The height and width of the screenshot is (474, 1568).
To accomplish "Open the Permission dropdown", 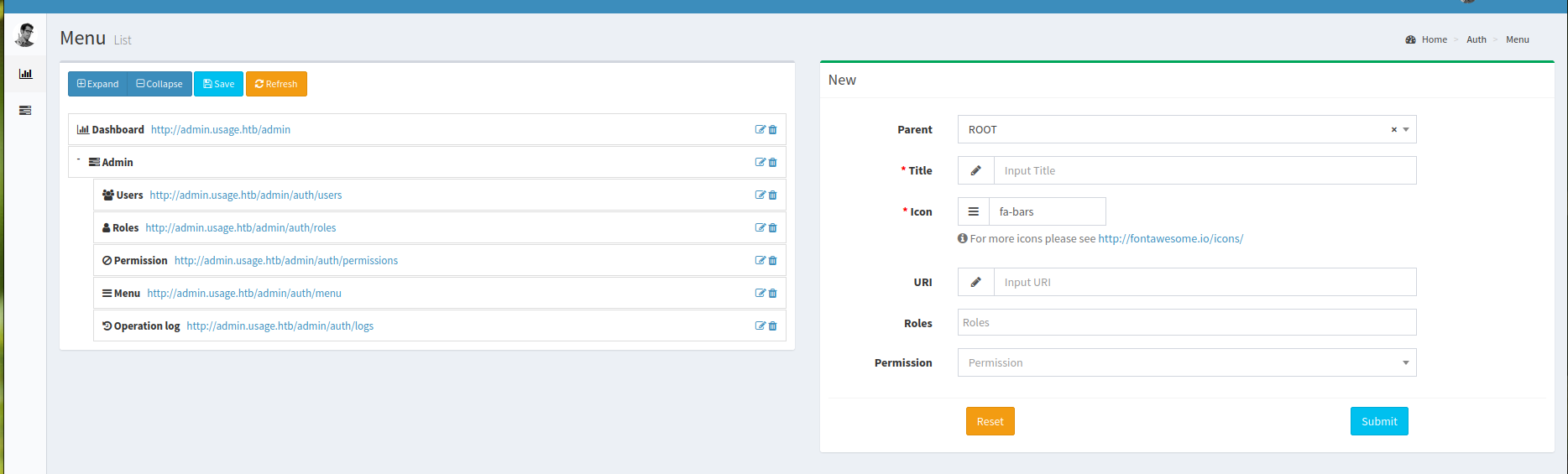I will pos(1186,363).
